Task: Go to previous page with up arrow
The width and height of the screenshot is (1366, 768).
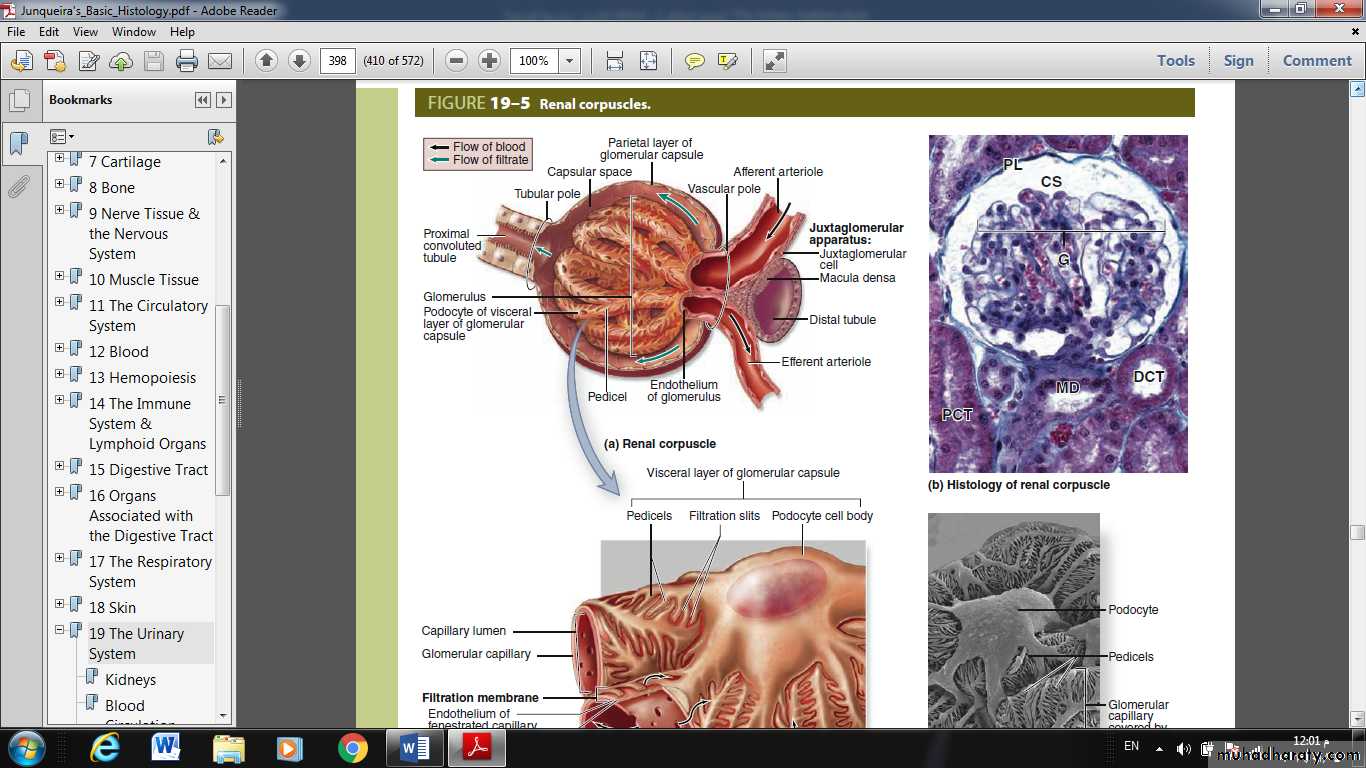Action: [x=266, y=61]
